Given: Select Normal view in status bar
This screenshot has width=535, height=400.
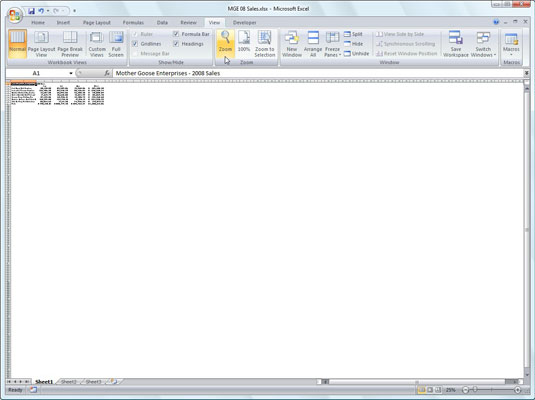Looking at the screenshot, I should [422, 390].
